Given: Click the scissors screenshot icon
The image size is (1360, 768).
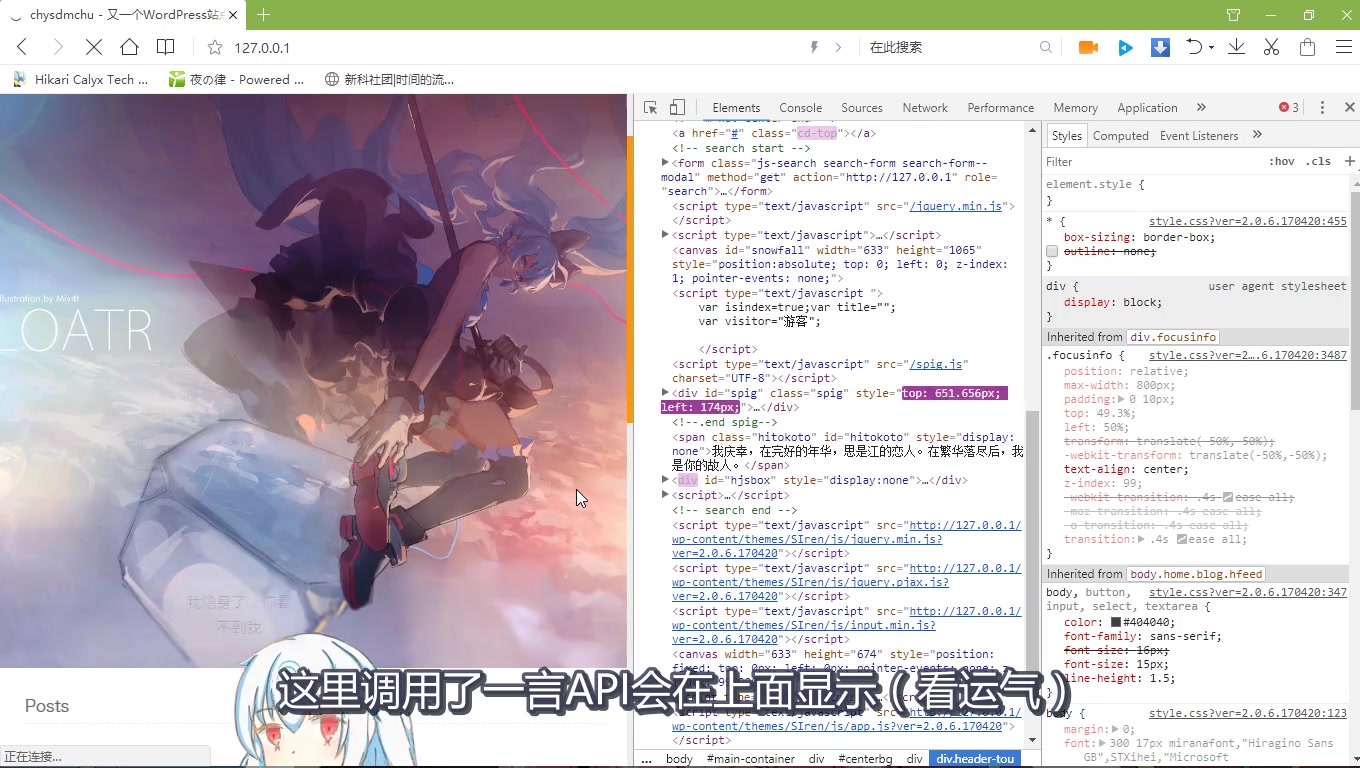Looking at the screenshot, I should coord(1271,47).
